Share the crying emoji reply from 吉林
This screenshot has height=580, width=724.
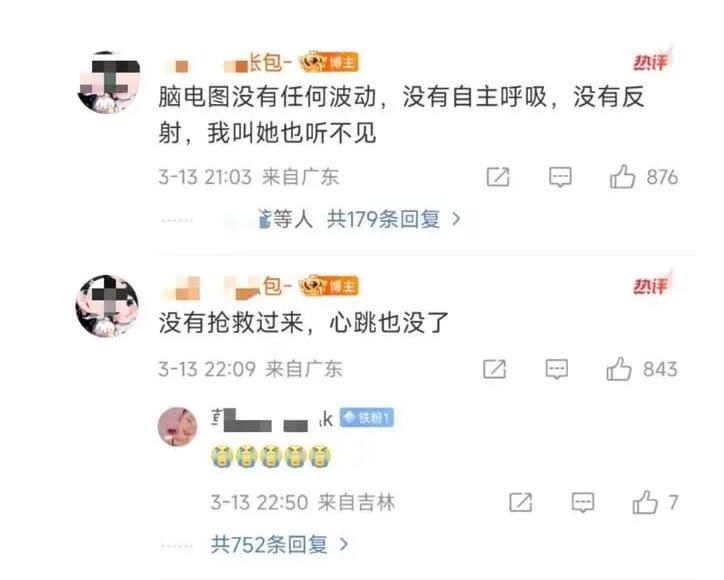(x=520, y=502)
